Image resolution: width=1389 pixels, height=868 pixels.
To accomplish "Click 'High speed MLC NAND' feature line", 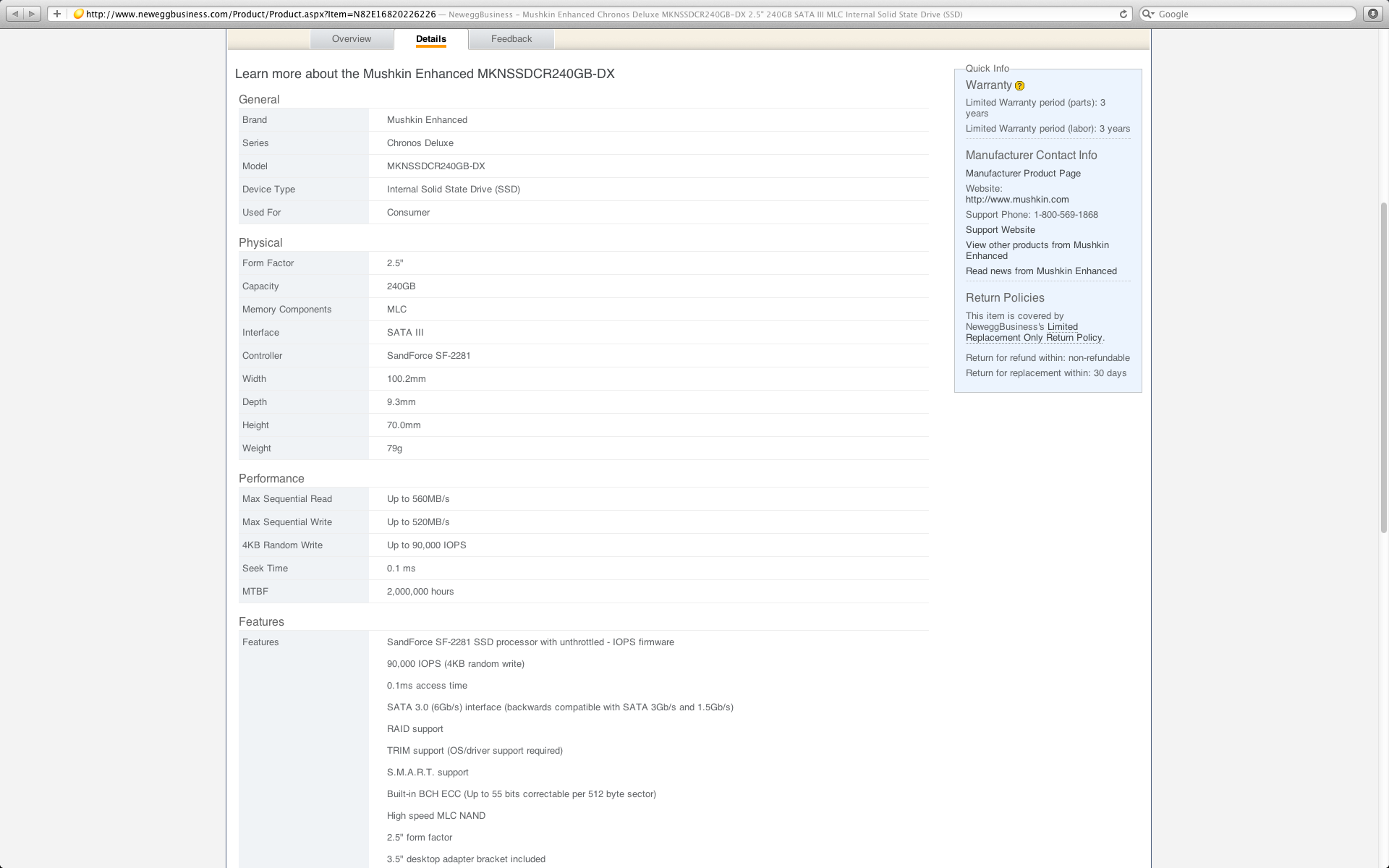I will tap(436, 816).
